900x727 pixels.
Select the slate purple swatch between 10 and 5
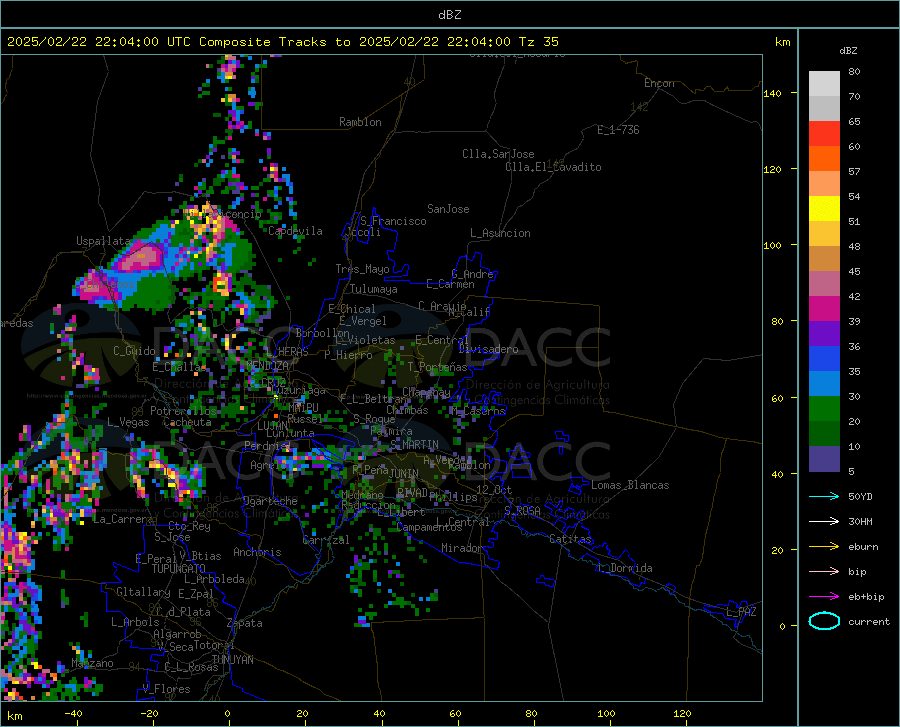[824, 459]
